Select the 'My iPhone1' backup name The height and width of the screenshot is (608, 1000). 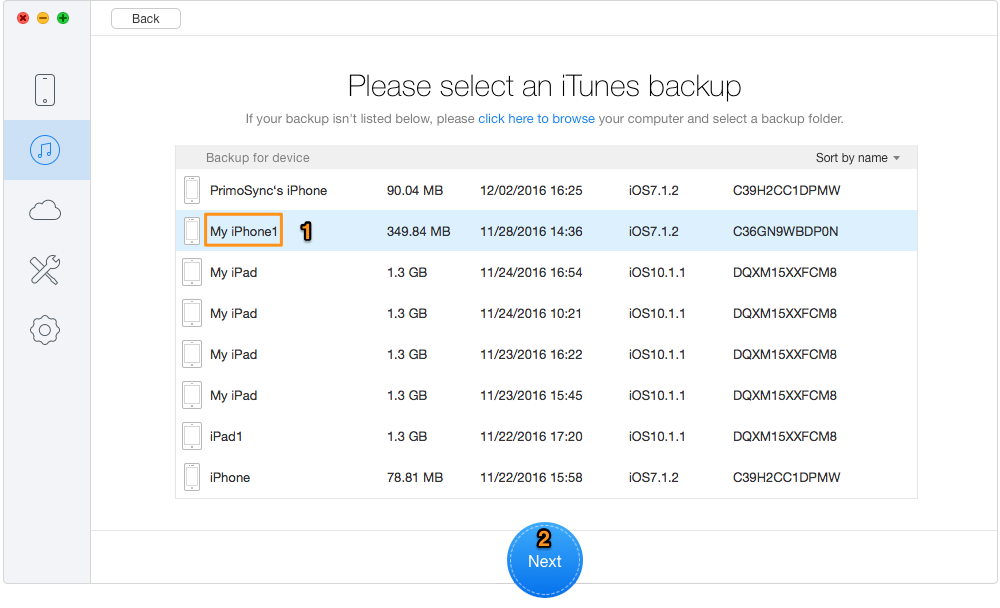pos(244,231)
